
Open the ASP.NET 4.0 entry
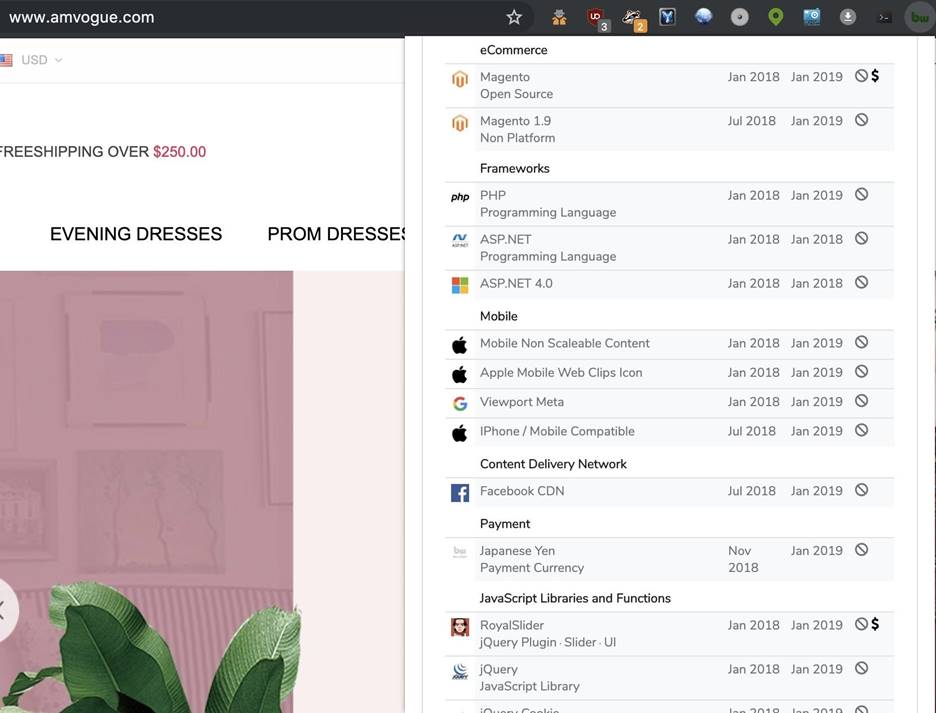516,283
